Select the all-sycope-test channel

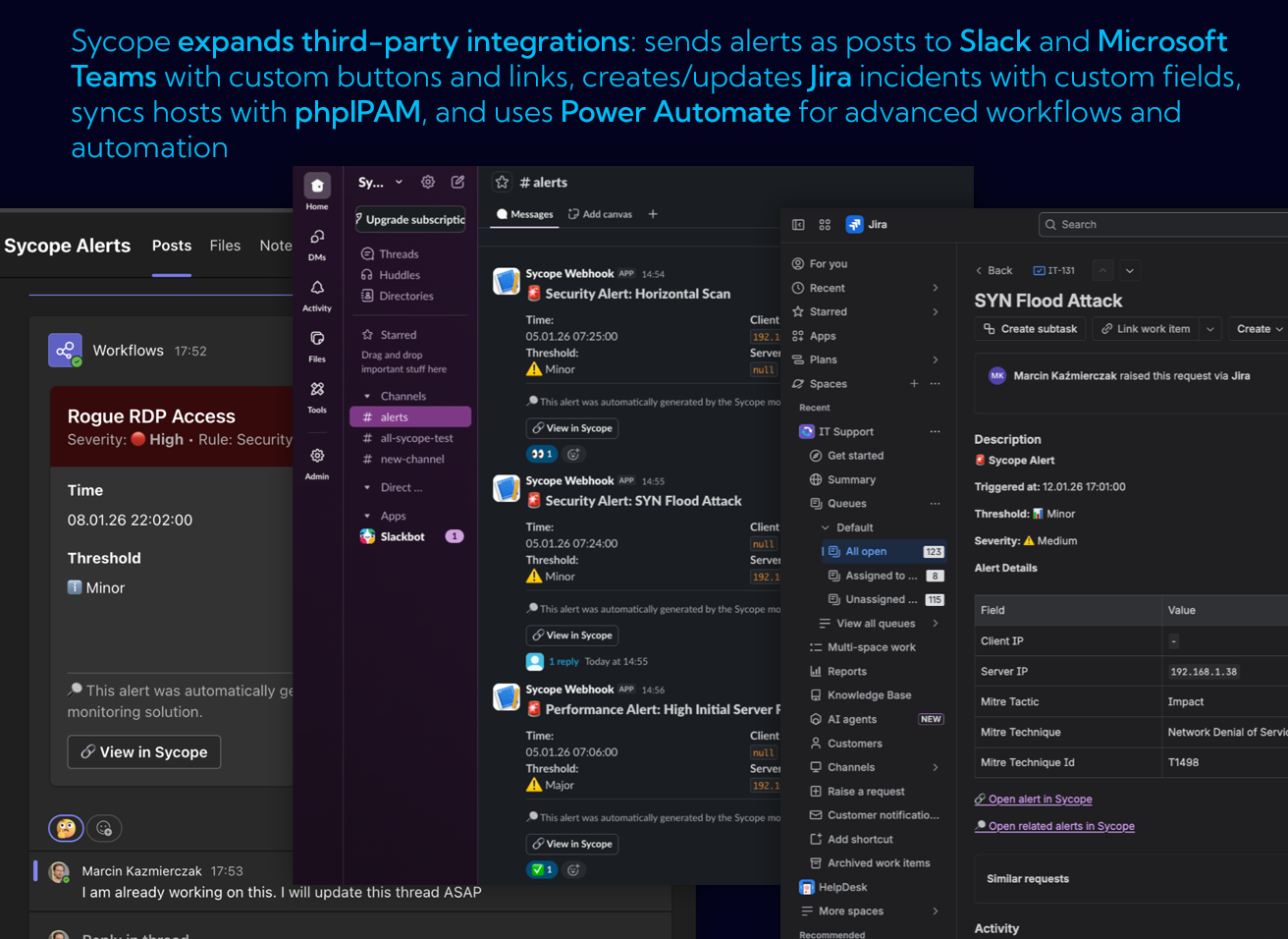pos(410,438)
